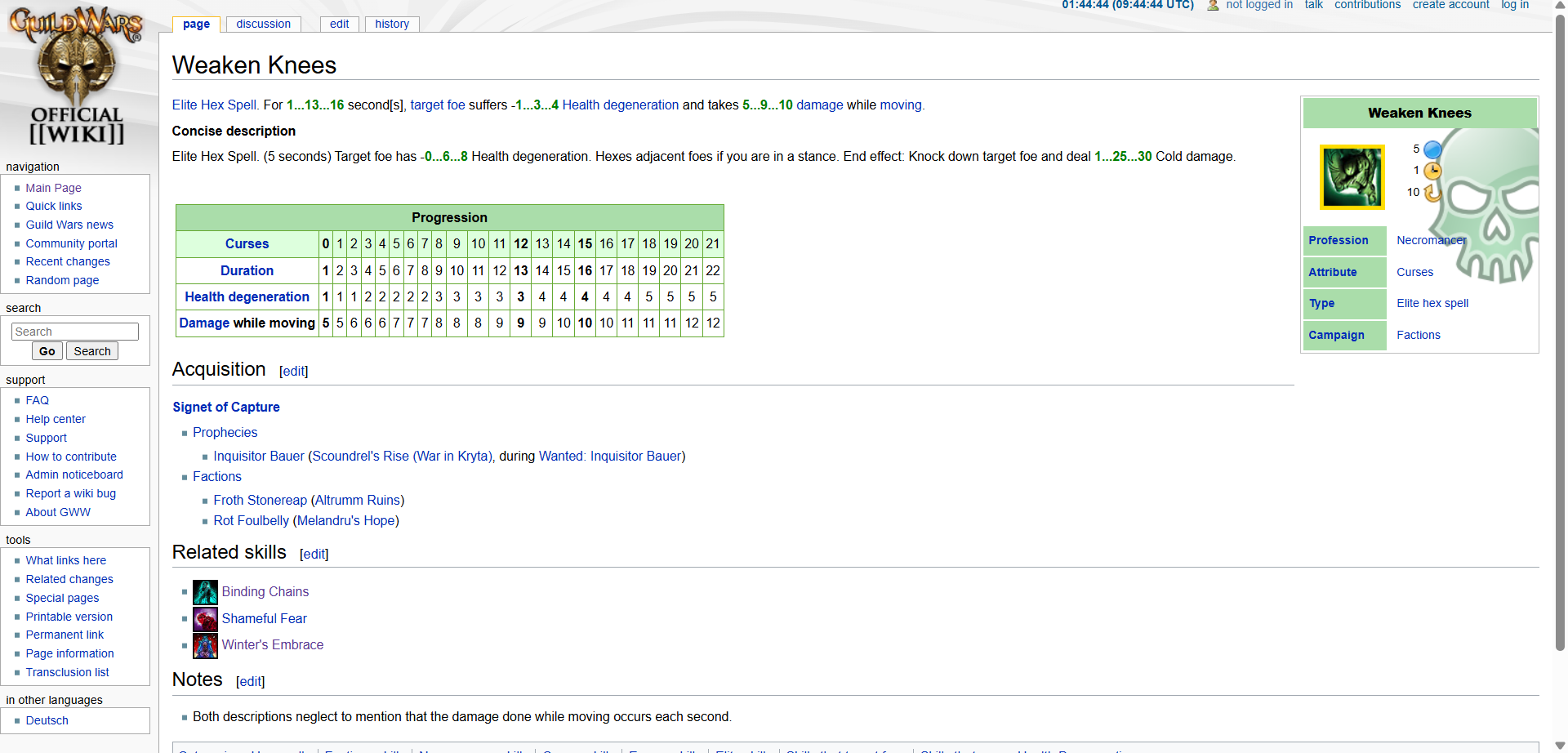Follow the target foe link
The height and width of the screenshot is (753, 1568).
tap(438, 105)
